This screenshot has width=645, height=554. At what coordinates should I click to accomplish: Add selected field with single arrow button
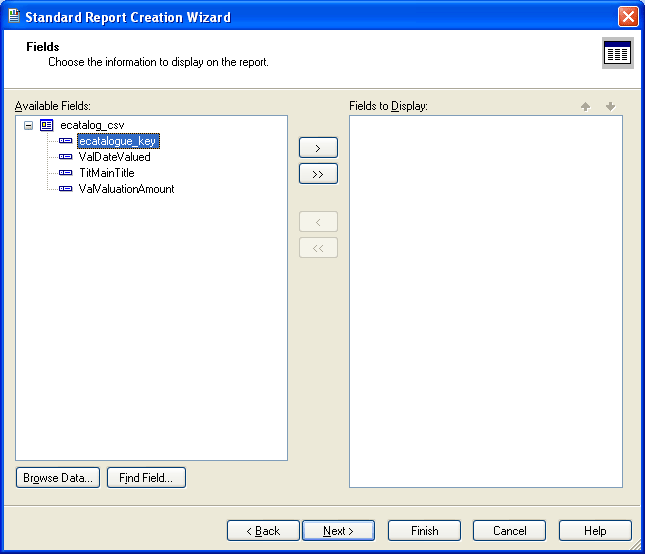click(x=318, y=147)
